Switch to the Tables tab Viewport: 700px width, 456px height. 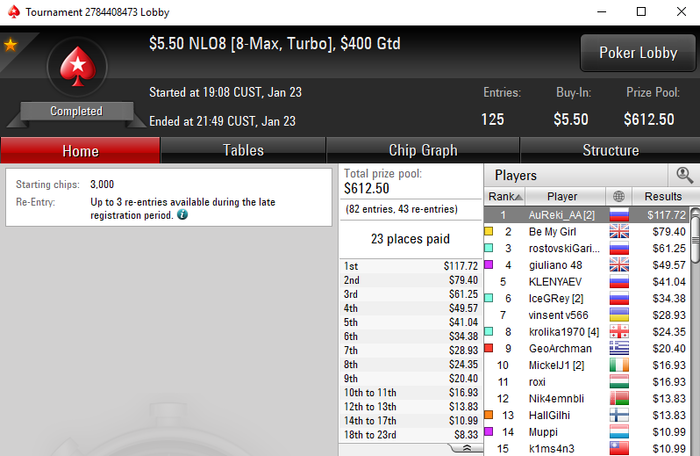point(243,150)
